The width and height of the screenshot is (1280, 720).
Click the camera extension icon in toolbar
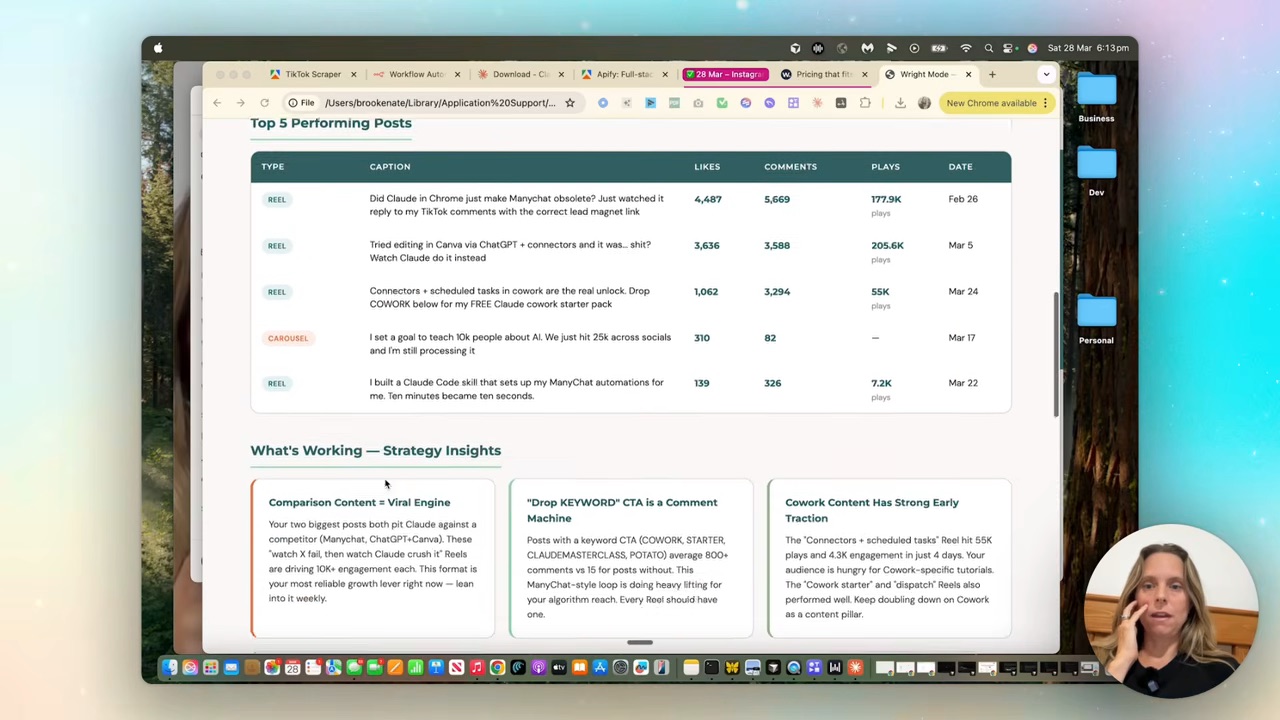click(x=698, y=103)
